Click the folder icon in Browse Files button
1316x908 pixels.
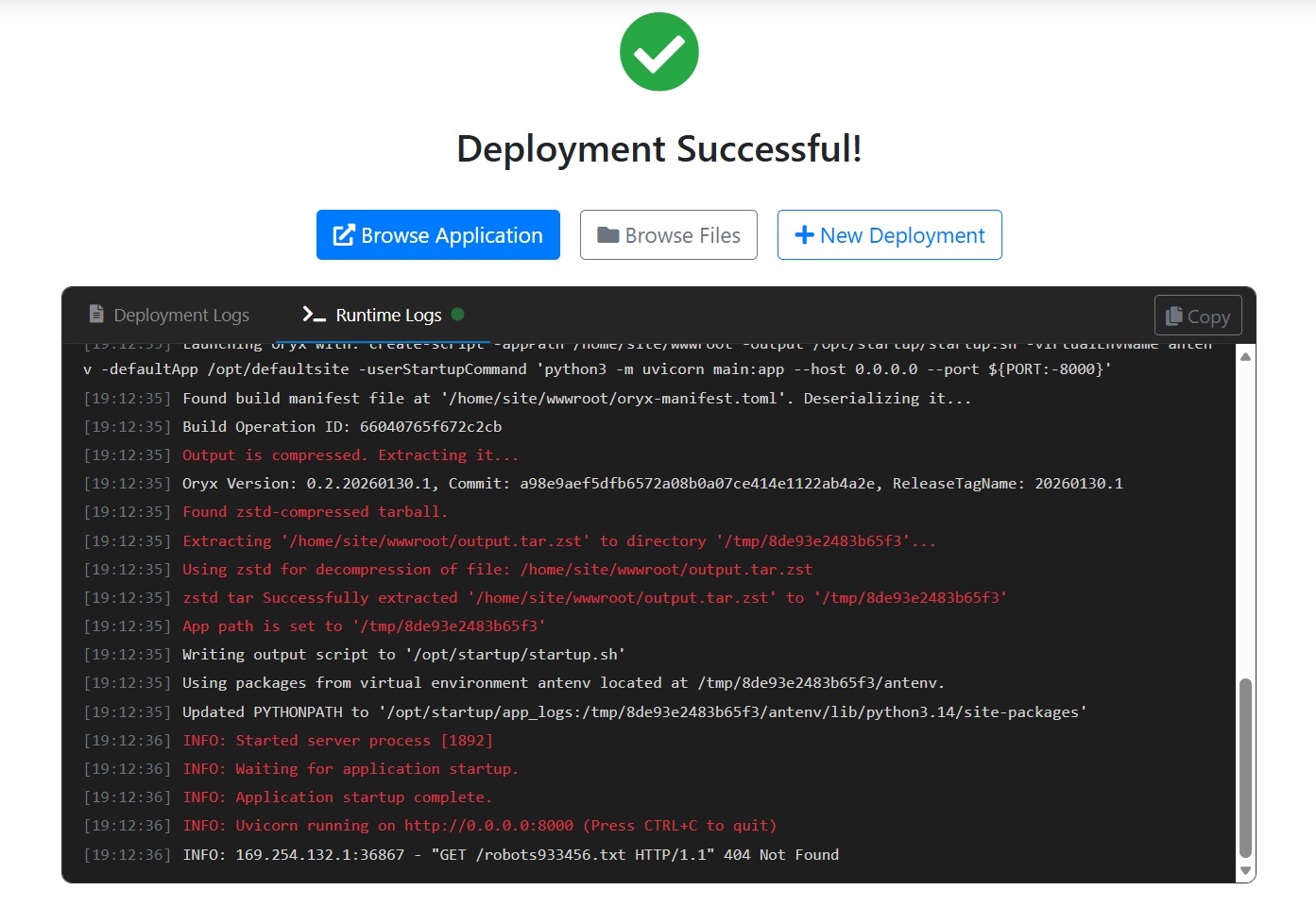pyautogui.click(x=607, y=234)
